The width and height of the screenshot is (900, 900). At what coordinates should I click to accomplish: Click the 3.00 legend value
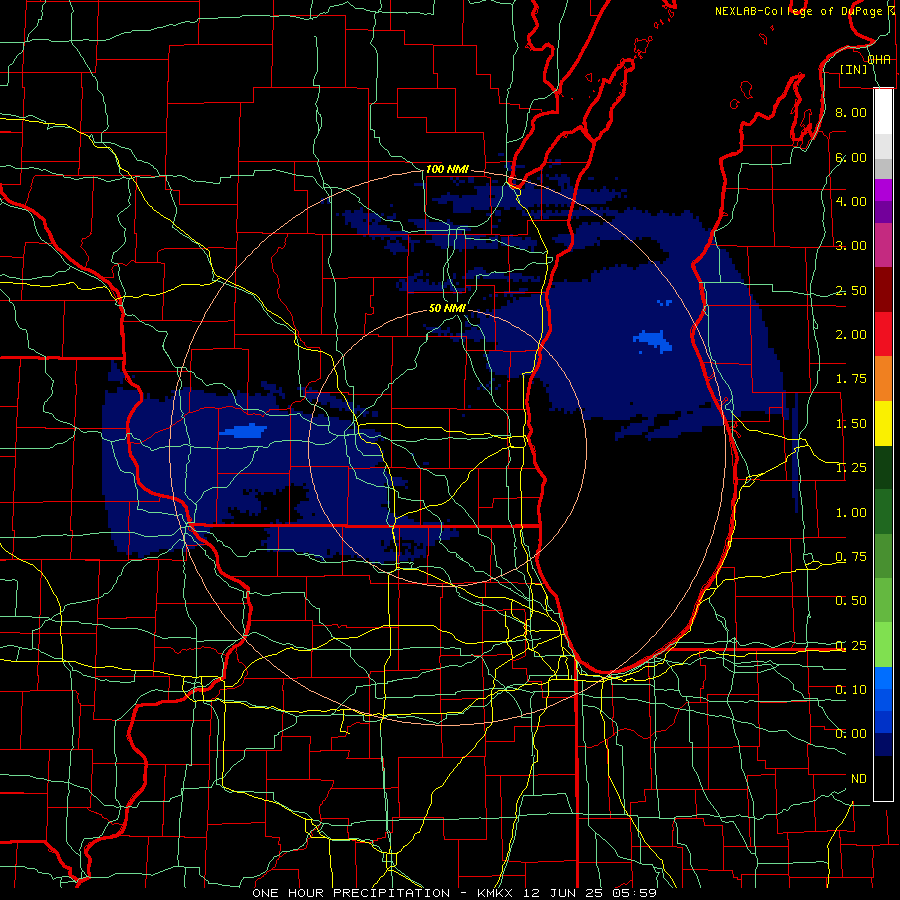tap(851, 246)
